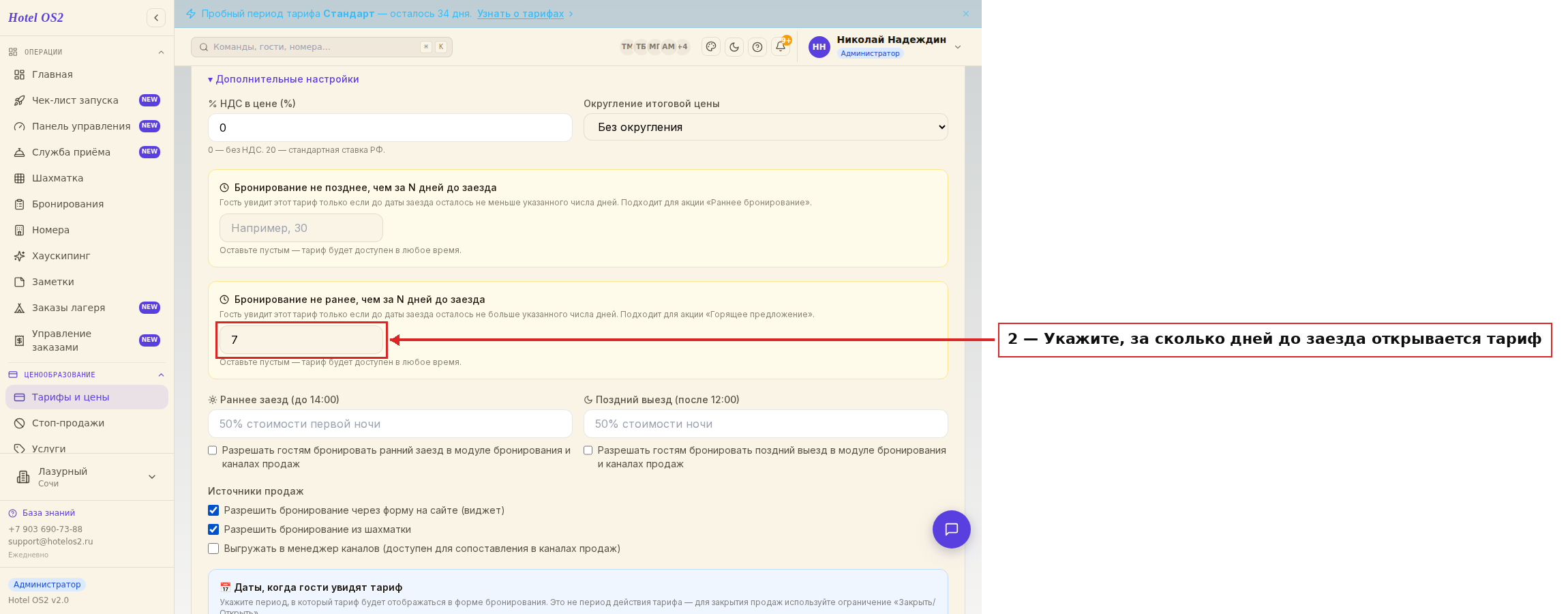Click the База знаний question icon
Image resolution: width=1568 pixels, height=614 pixels.
pyautogui.click(x=12, y=513)
